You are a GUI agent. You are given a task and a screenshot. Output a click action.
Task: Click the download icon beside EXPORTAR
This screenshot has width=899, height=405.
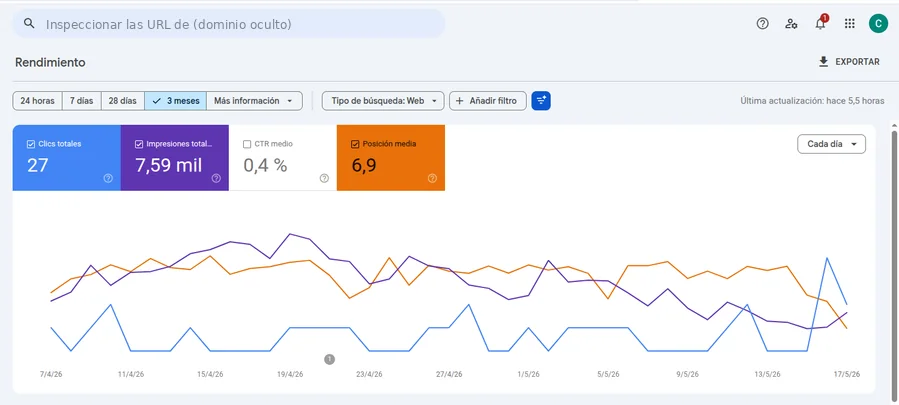coord(824,62)
